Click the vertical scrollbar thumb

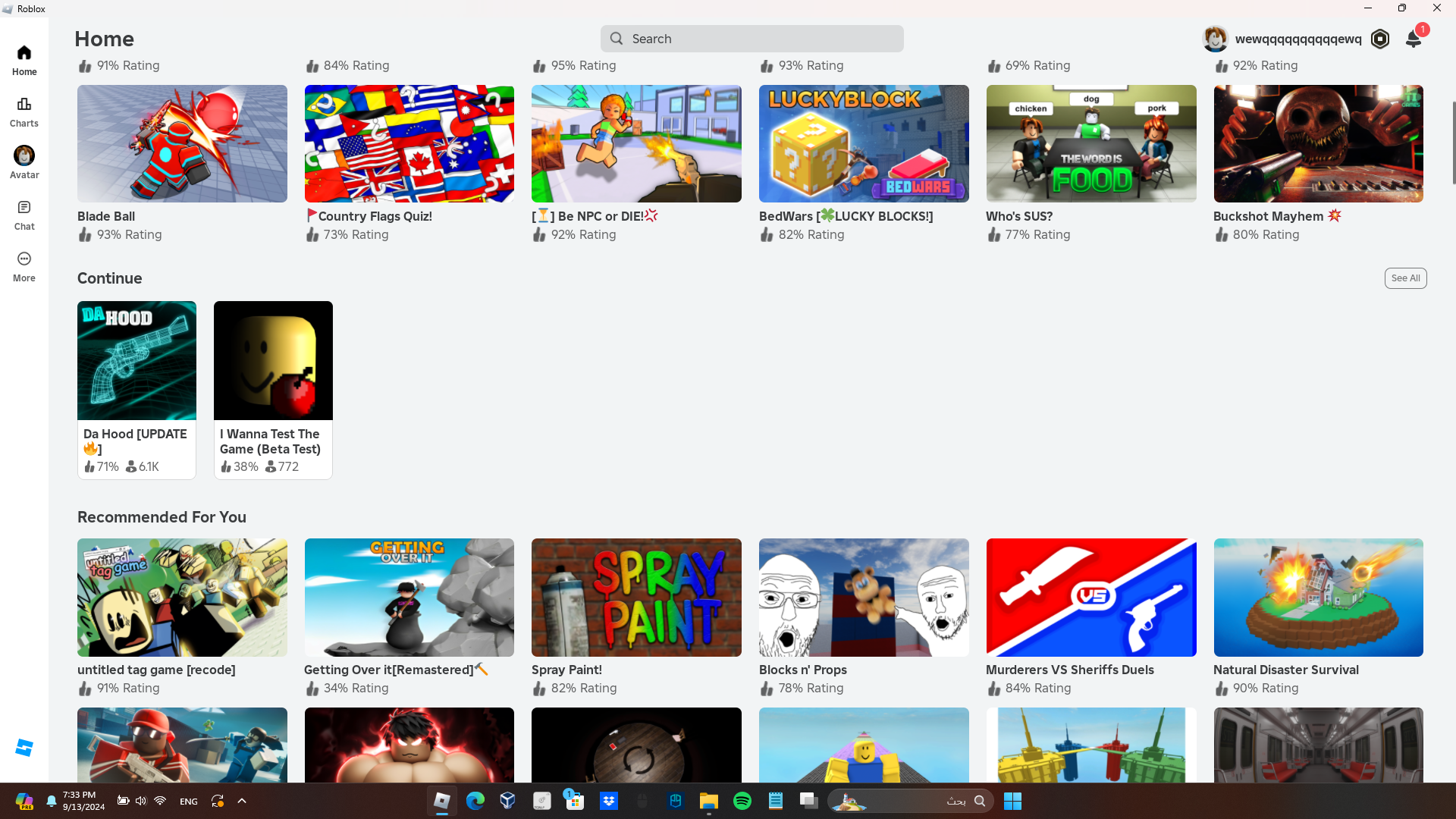(x=1454, y=142)
